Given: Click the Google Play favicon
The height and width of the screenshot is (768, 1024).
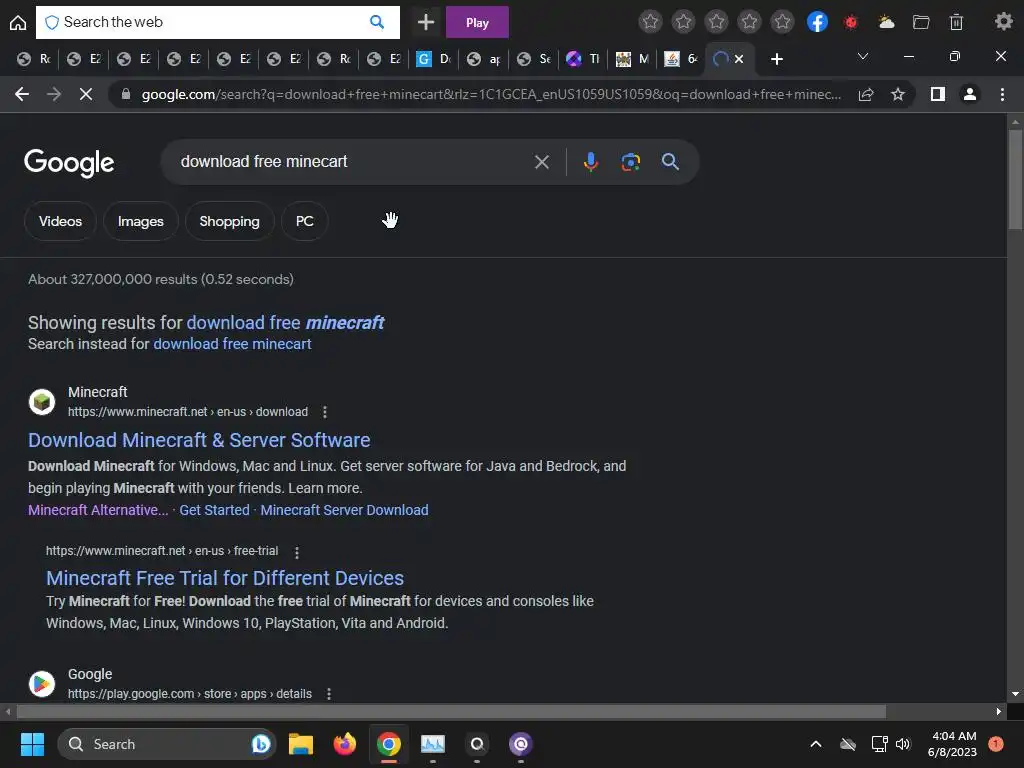Looking at the screenshot, I should click(42, 684).
